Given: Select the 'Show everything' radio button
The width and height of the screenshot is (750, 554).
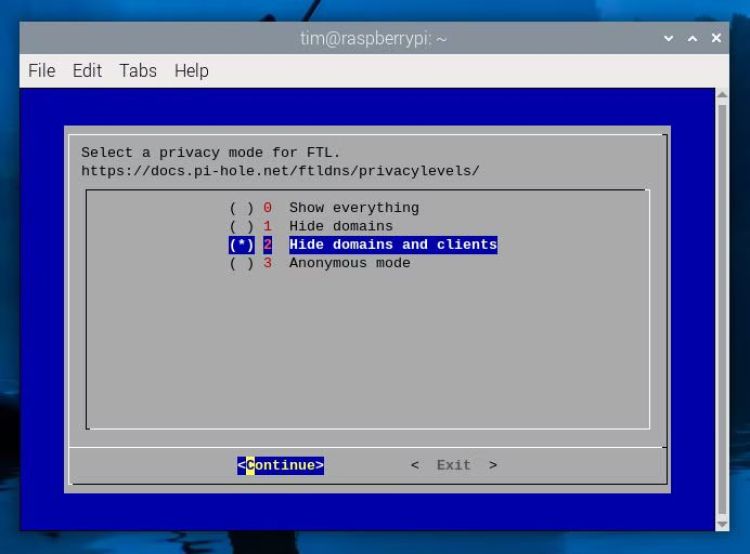Looking at the screenshot, I should 241,208.
